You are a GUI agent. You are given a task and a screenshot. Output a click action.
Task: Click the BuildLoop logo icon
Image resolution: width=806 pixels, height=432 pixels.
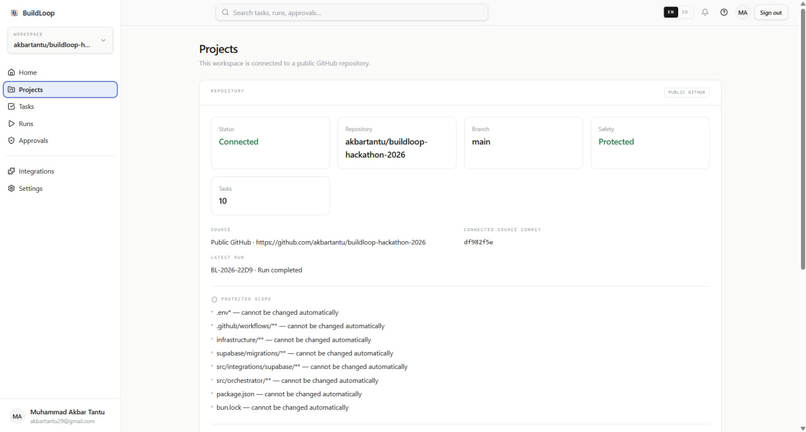[14, 13]
